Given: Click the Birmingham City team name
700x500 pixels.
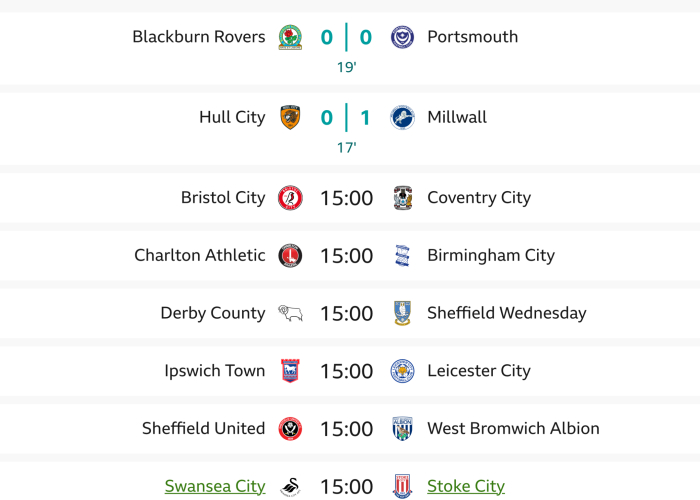Looking at the screenshot, I should [x=490, y=255].
